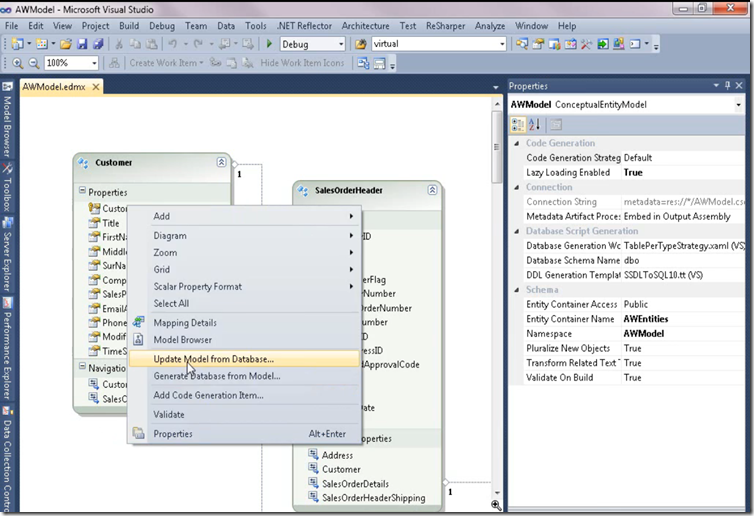754x516 pixels.
Task: Open the ReSharper menu
Action: pyautogui.click(x=445, y=26)
